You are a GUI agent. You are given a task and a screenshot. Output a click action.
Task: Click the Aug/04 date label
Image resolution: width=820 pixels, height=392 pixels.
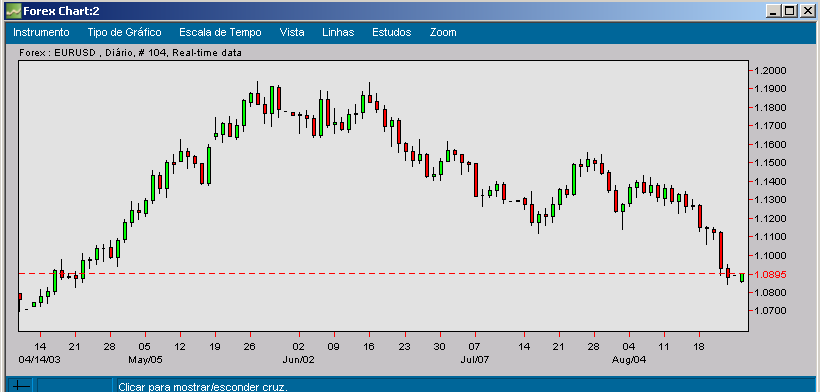pyautogui.click(x=629, y=360)
